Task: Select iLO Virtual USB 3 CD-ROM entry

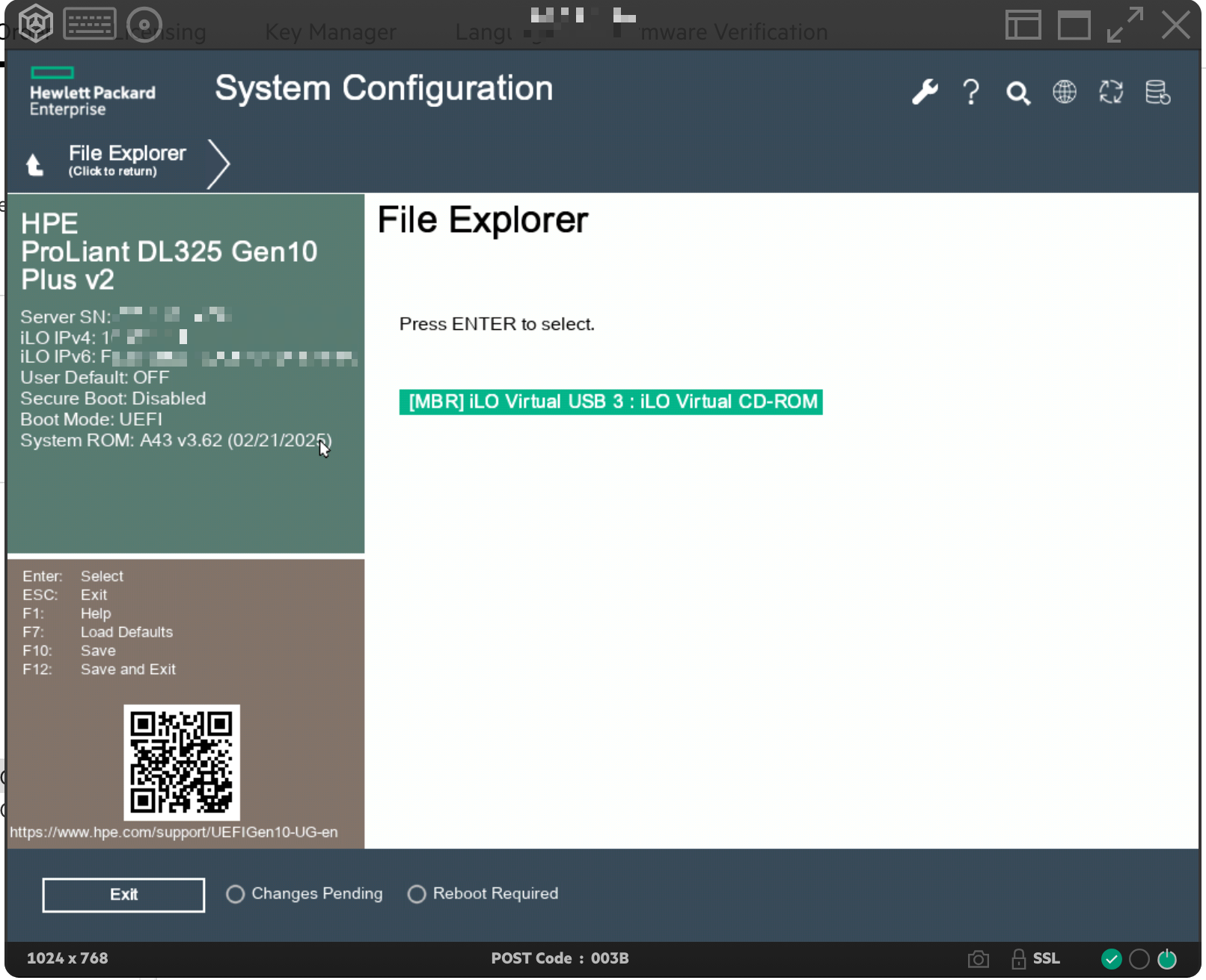Action: [x=610, y=402]
